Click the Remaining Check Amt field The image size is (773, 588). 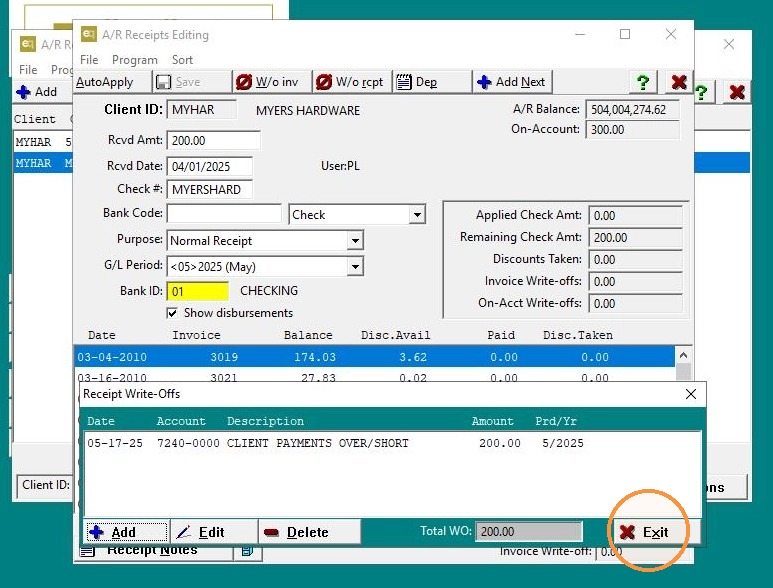pyautogui.click(x=635, y=238)
